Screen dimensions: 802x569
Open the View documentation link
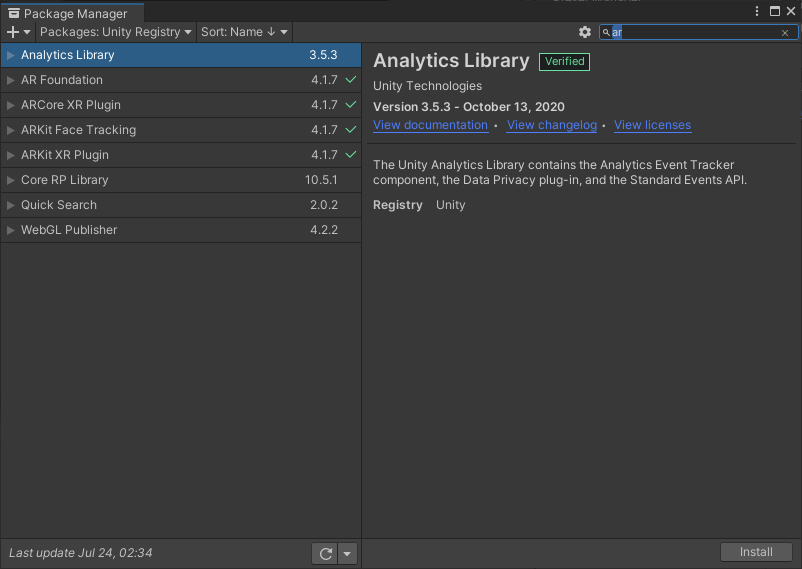pyautogui.click(x=430, y=125)
